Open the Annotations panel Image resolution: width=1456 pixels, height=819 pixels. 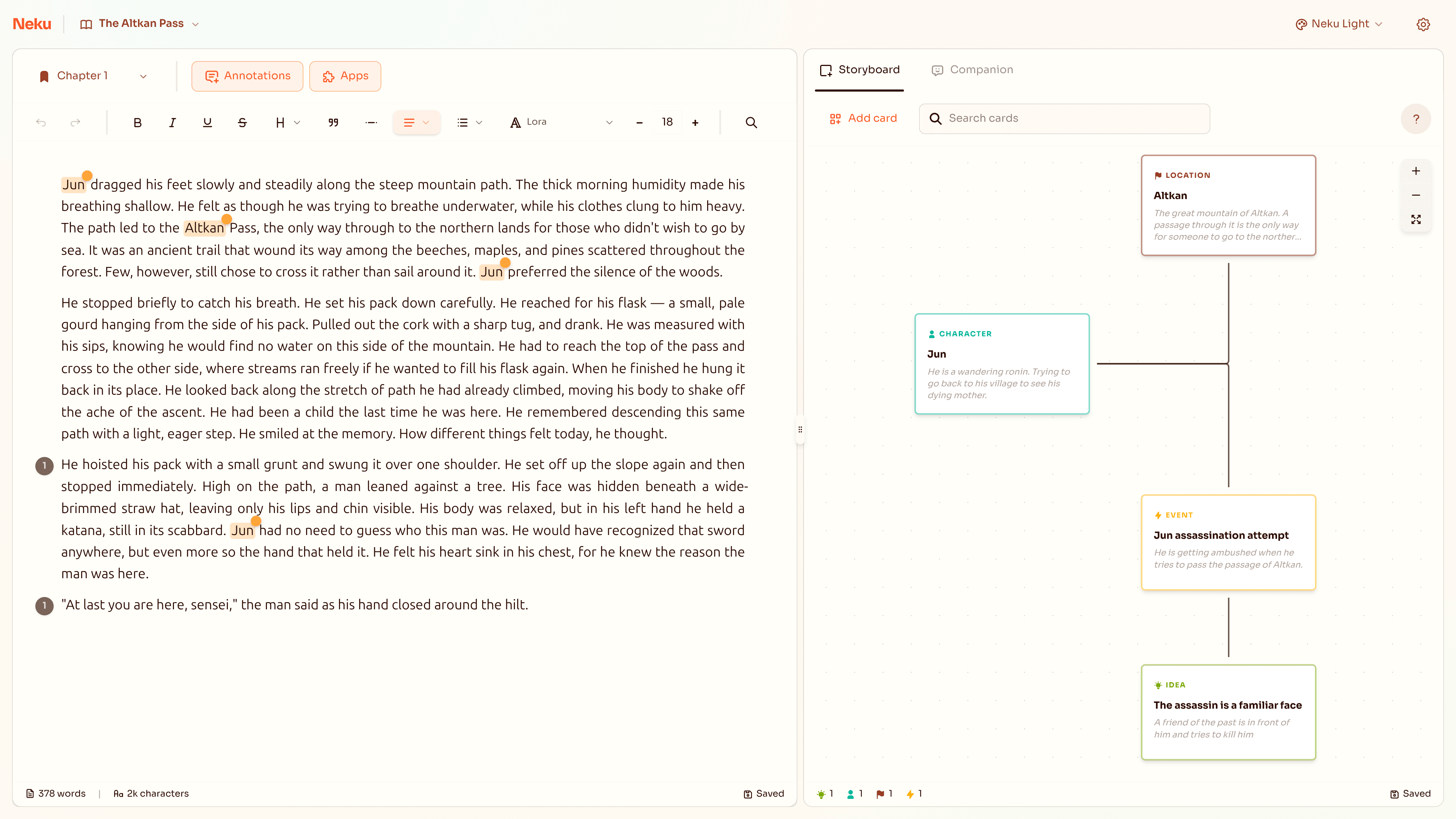[247, 76]
